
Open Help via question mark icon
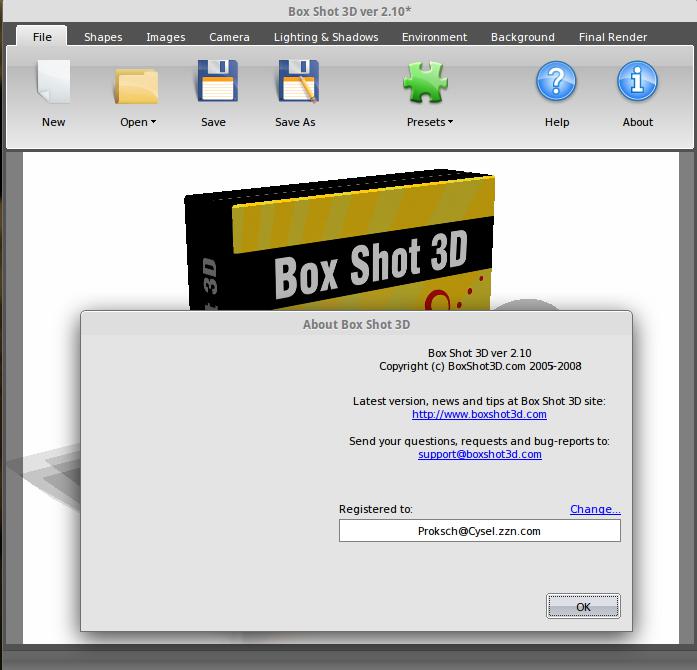tap(557, 83)
